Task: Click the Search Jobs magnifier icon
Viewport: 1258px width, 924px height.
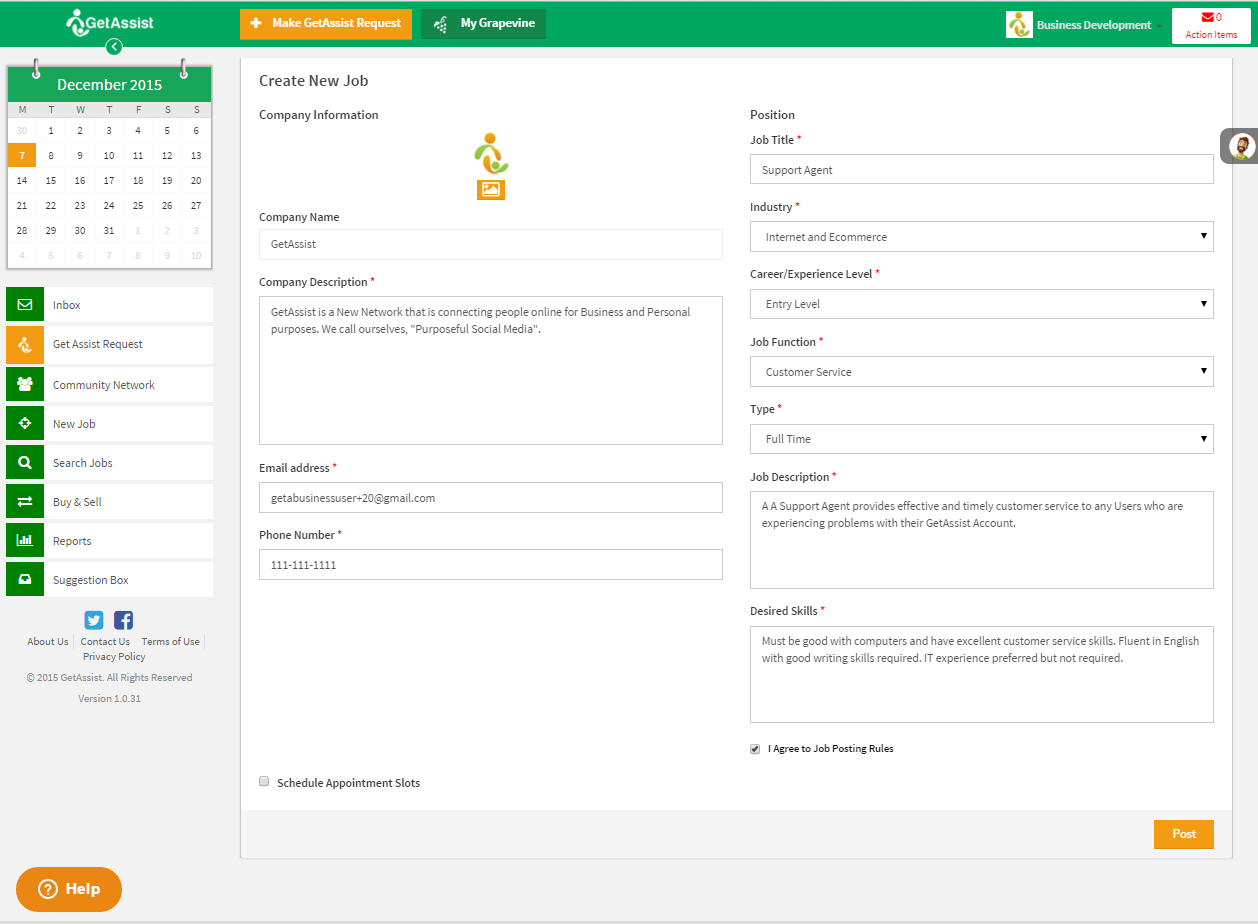Action: [x=25, y=463]
